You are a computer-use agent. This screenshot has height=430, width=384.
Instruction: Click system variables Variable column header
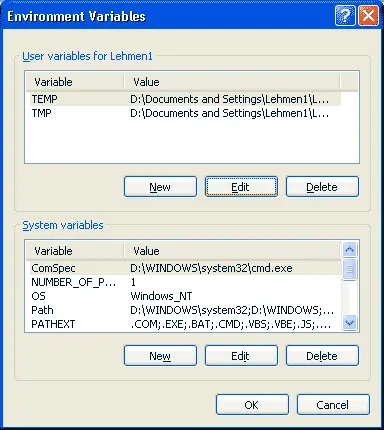click(x=75, y=251)
